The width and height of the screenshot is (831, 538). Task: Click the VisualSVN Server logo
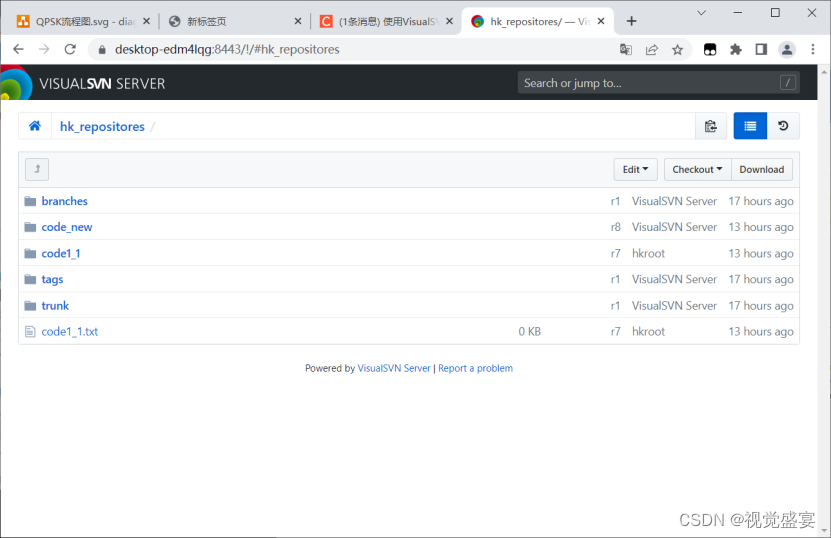pos(83,83)
